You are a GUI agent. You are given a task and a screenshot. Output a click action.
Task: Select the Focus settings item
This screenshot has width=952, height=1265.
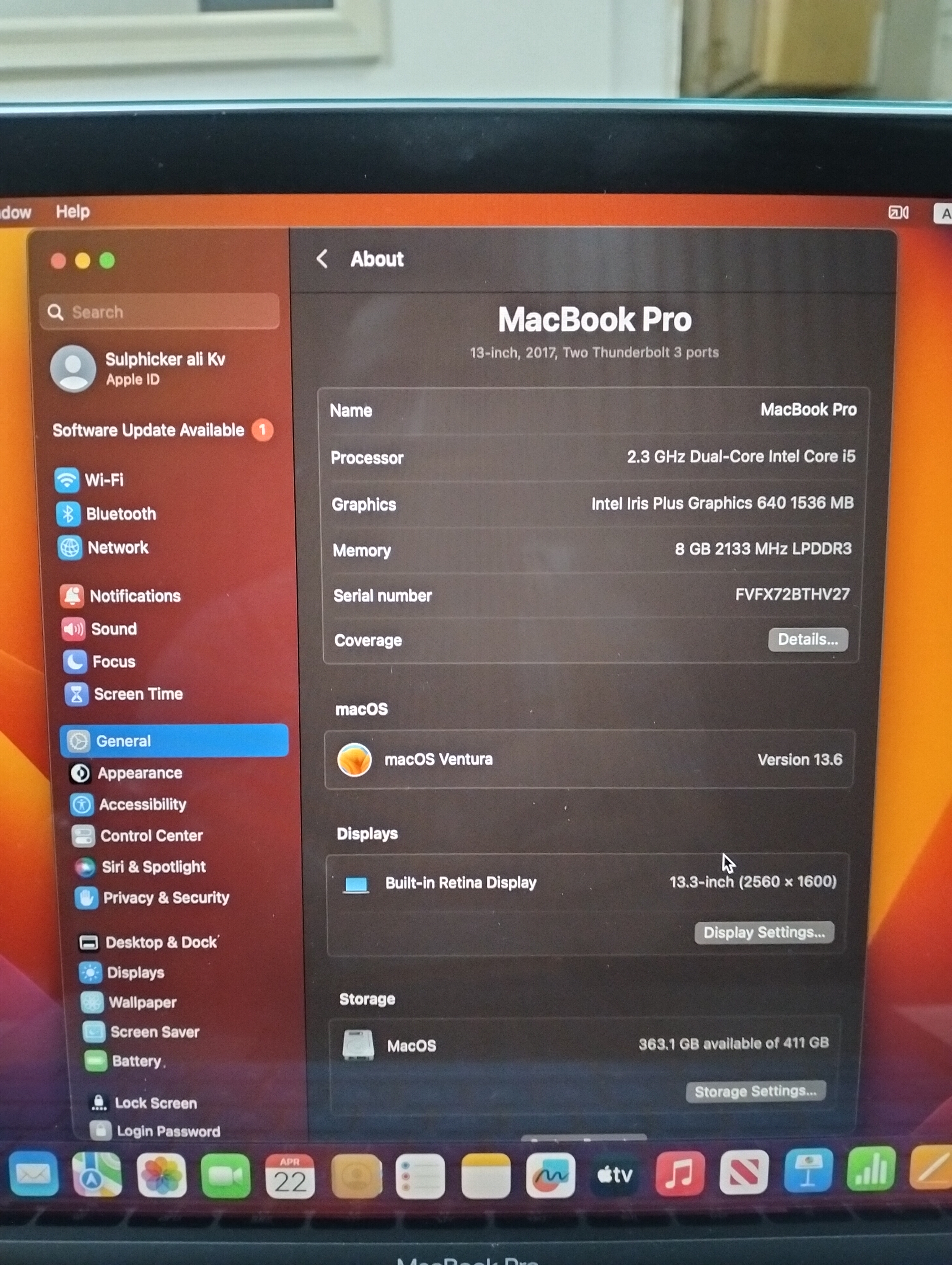click(x=99, y=662)
